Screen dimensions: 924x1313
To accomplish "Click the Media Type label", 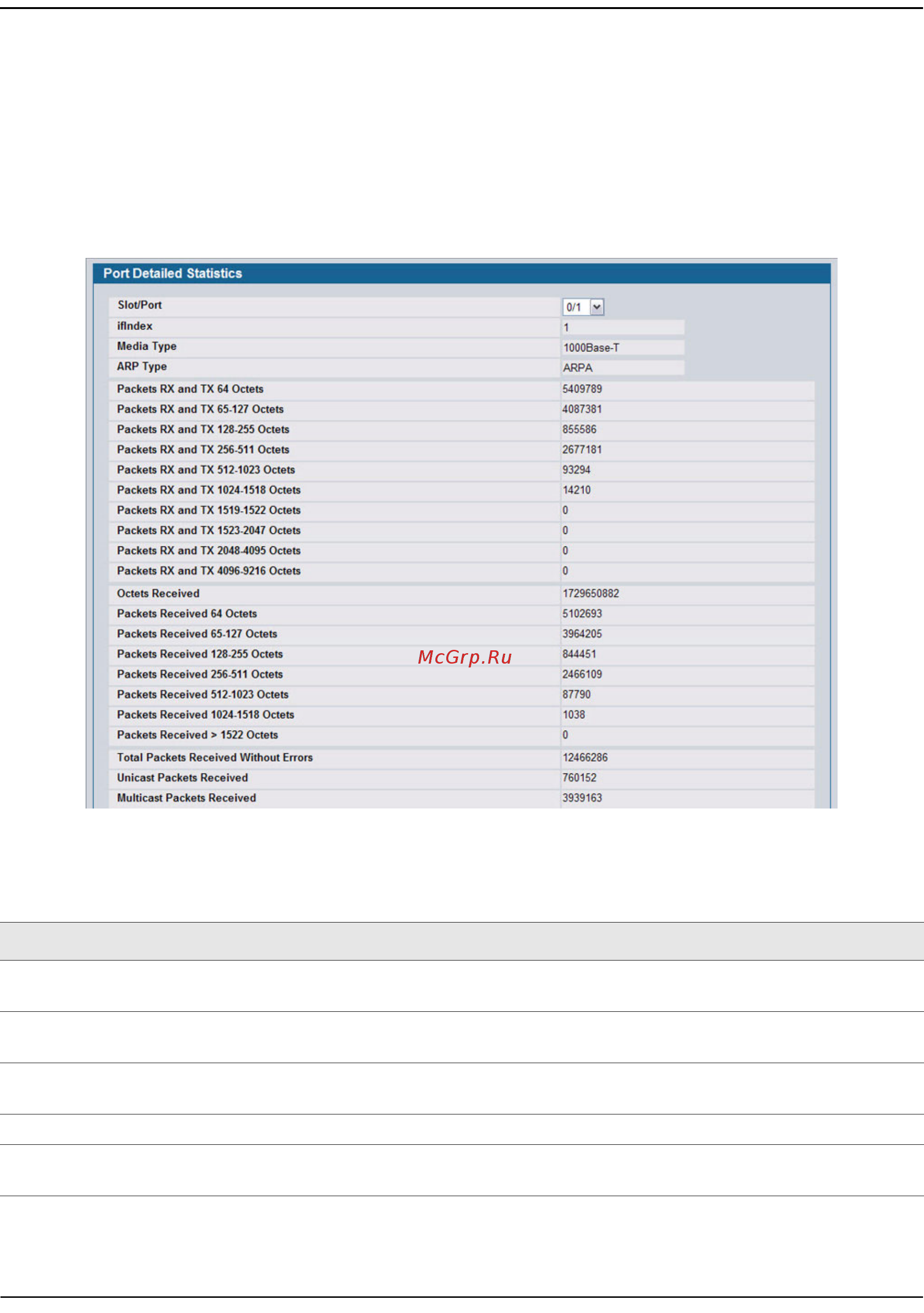I will click(x=147, y=346).
